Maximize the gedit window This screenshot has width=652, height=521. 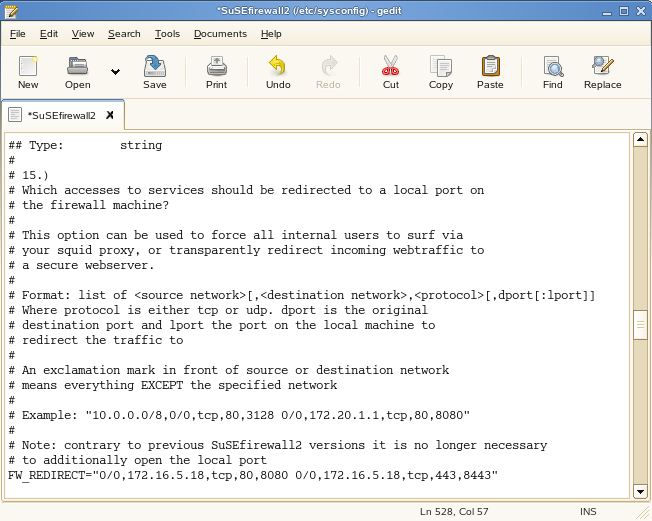[624, 11]
